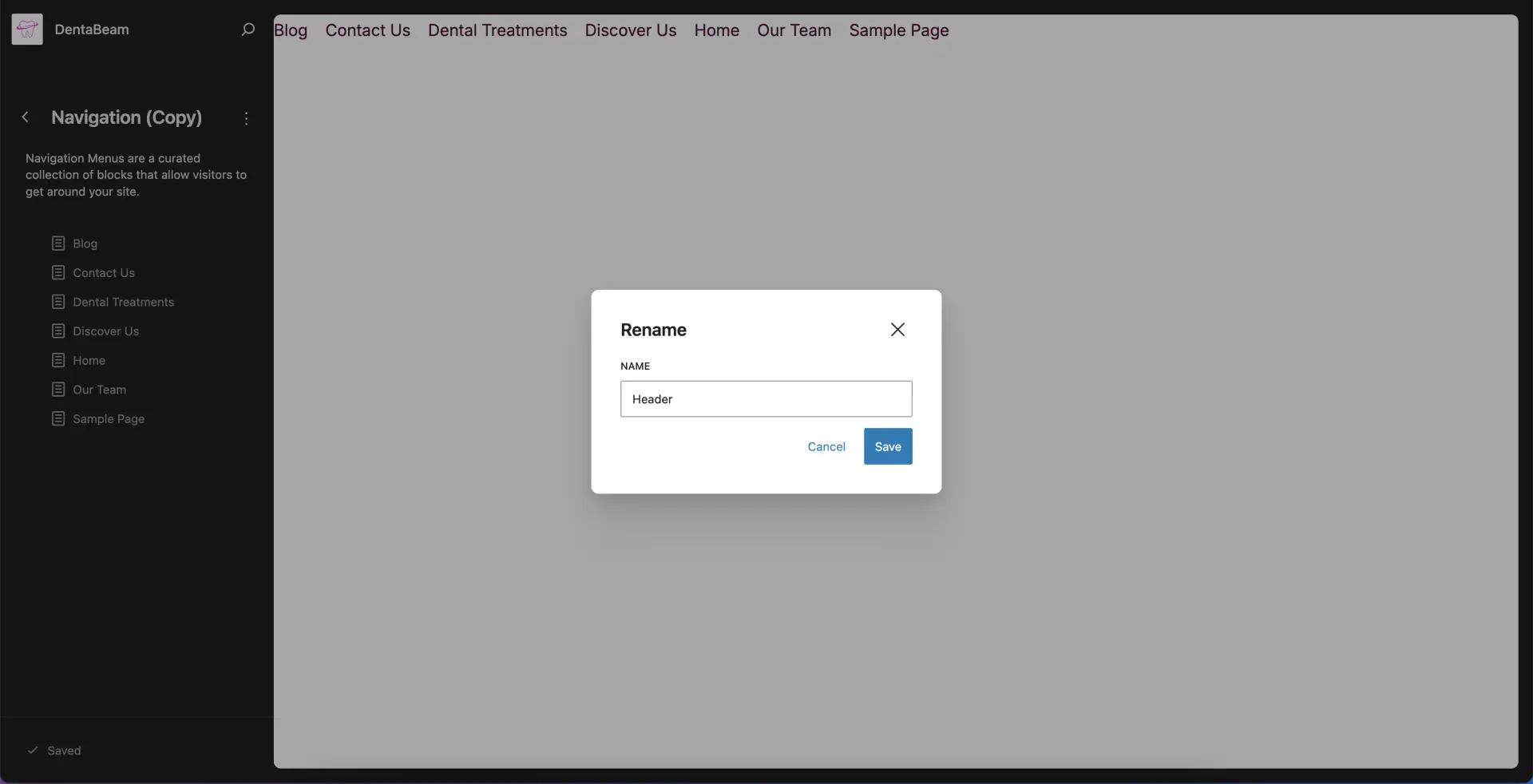Click the Saved status indicator

[x=54, y=750]
